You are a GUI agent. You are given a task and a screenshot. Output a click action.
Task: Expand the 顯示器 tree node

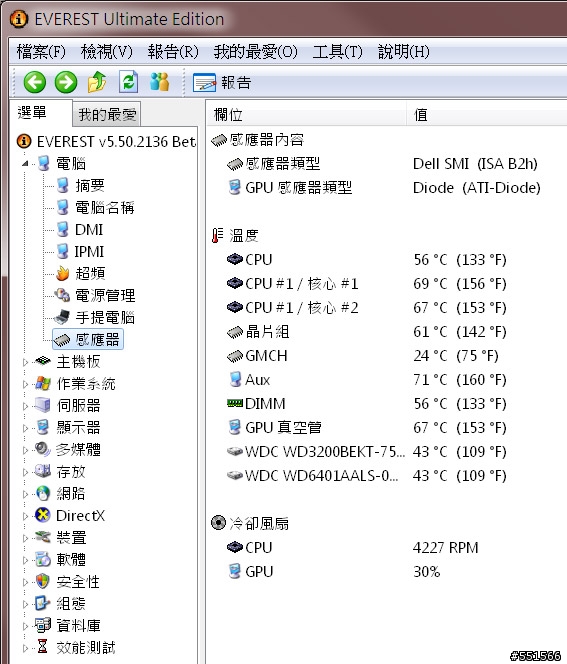tap(25, 428)
